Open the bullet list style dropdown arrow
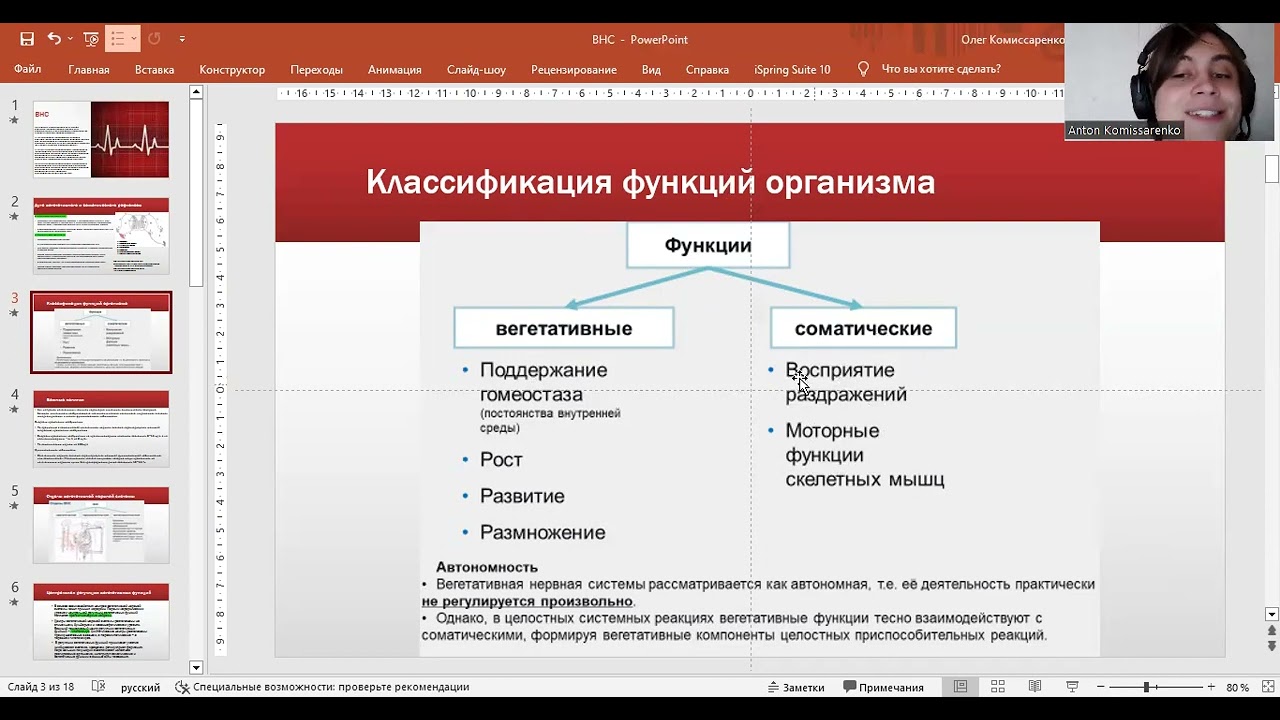This screenshot has width=1280, height=720. [133, 39]
